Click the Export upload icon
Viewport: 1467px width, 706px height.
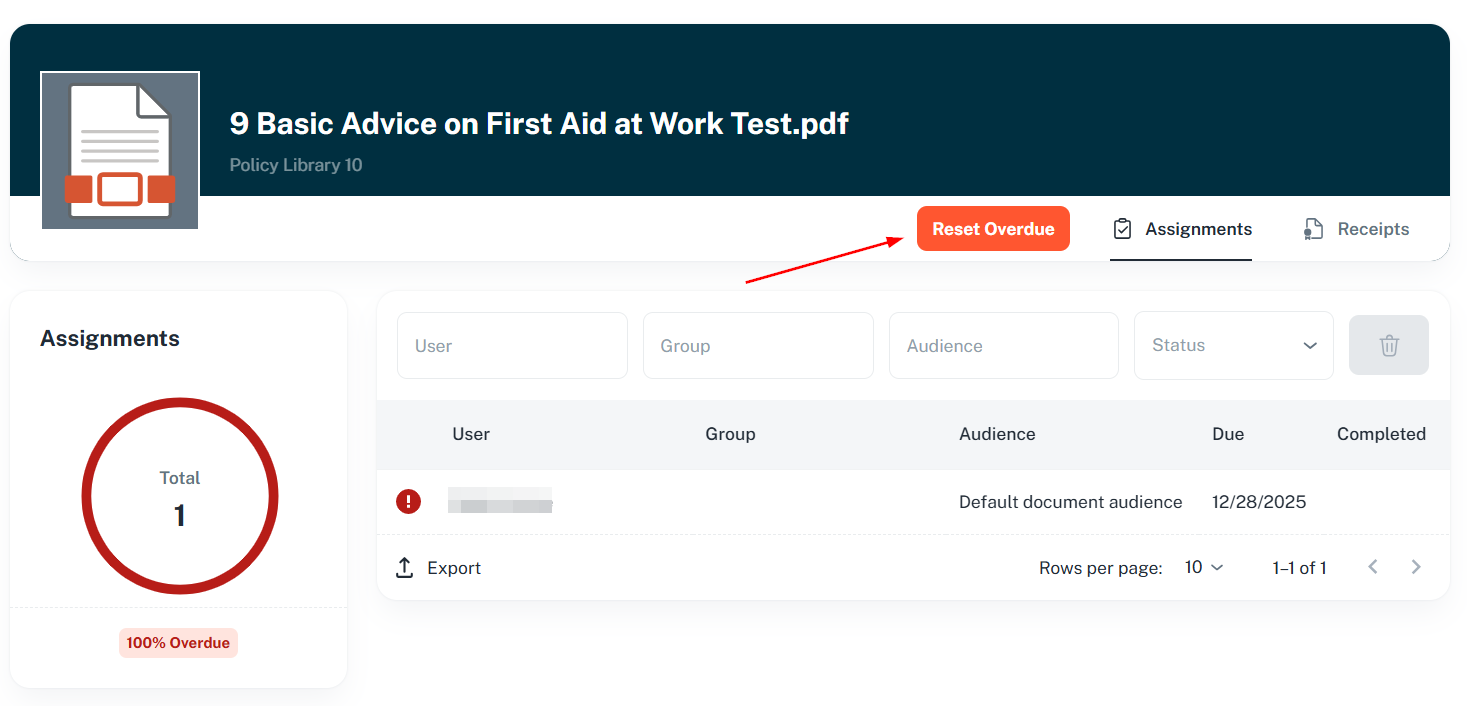coord(405,568)
